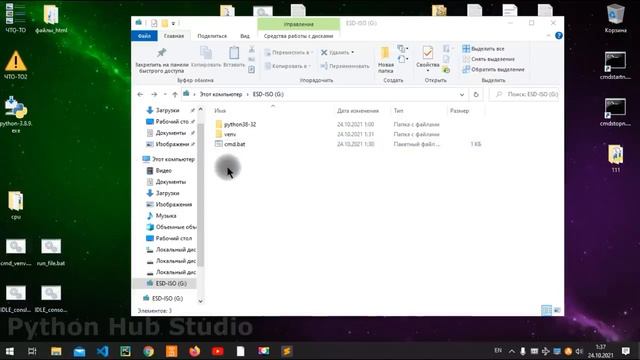Open the Delete dropdown with X icon
The height and width of the screenshot is (360, 640).
coord(338,52)
